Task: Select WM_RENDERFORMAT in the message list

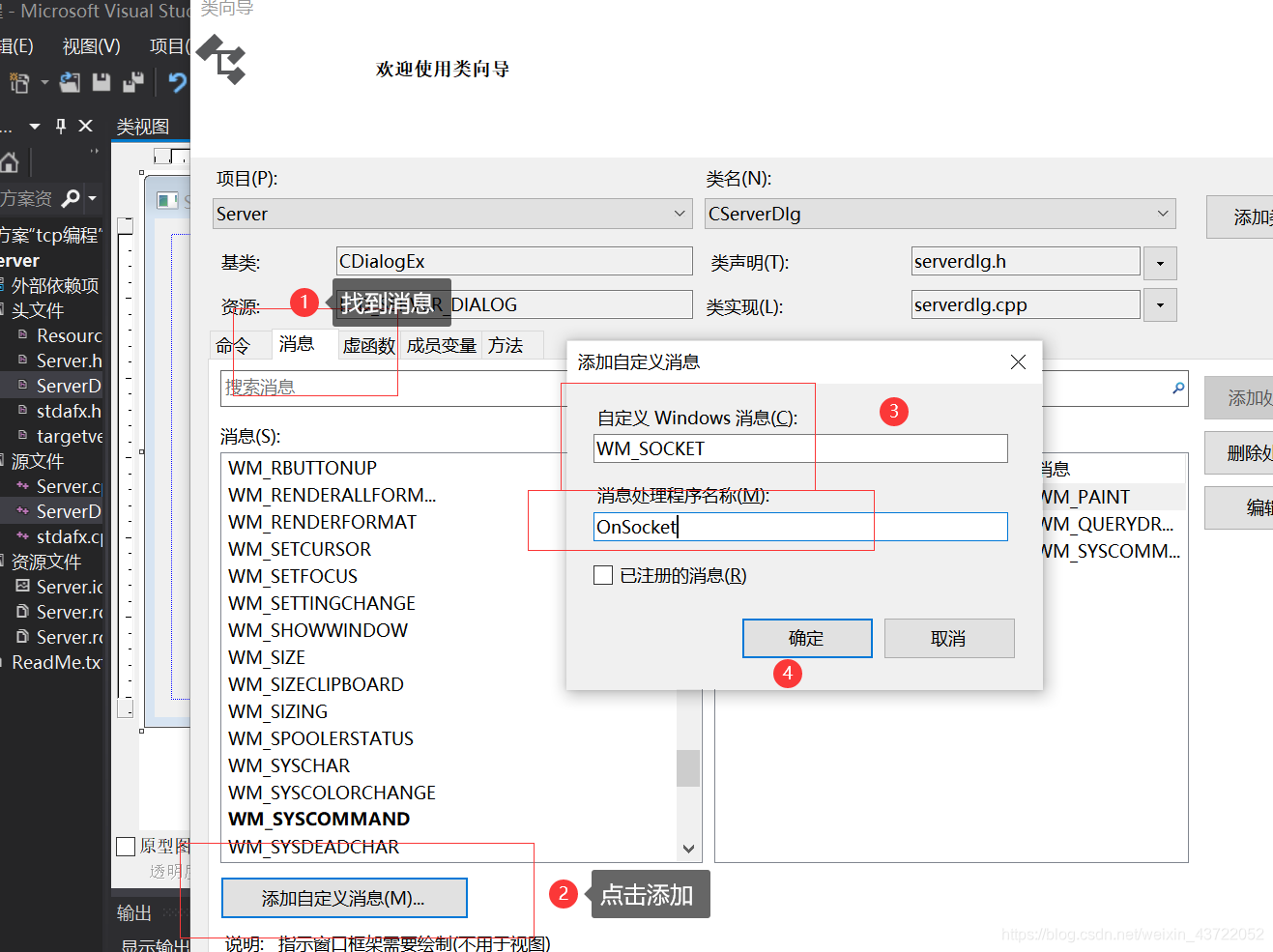Action: click(x=322, y=522)
